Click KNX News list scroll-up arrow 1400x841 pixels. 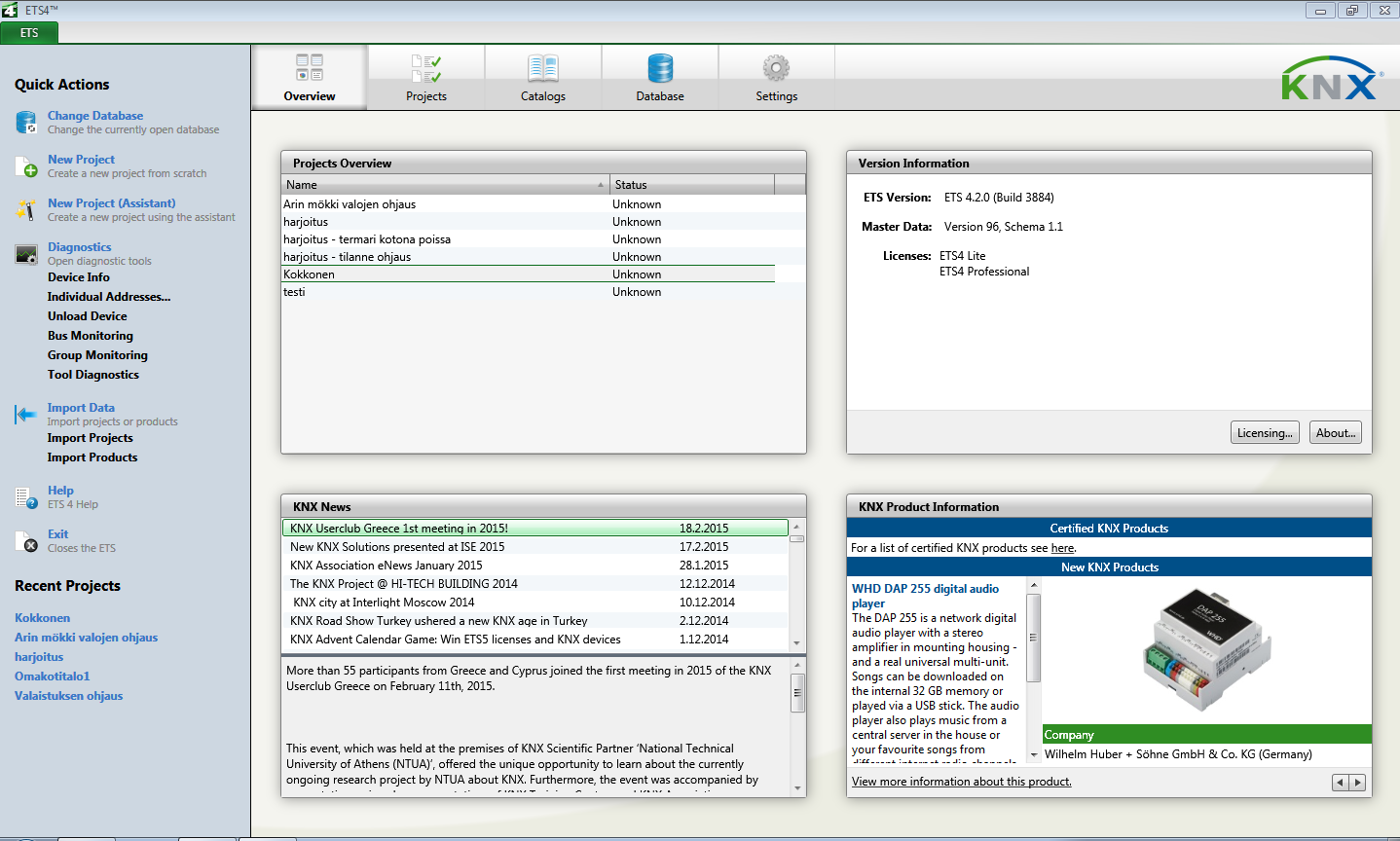[797, 527]
